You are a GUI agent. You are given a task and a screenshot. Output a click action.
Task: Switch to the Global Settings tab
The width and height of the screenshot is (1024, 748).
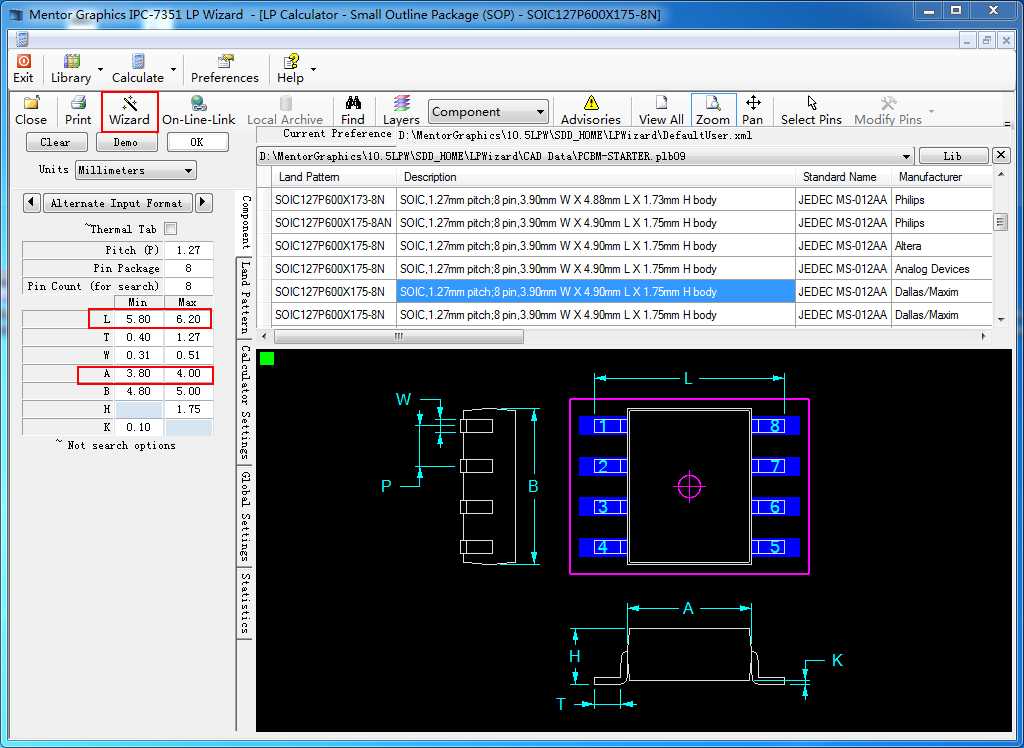click(245, 516)
